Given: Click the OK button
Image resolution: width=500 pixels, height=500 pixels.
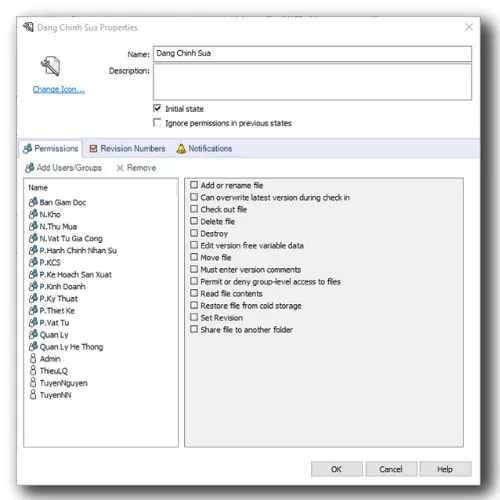Looking at the screenshot, I should pyautogui.click(x=336, y=469).
